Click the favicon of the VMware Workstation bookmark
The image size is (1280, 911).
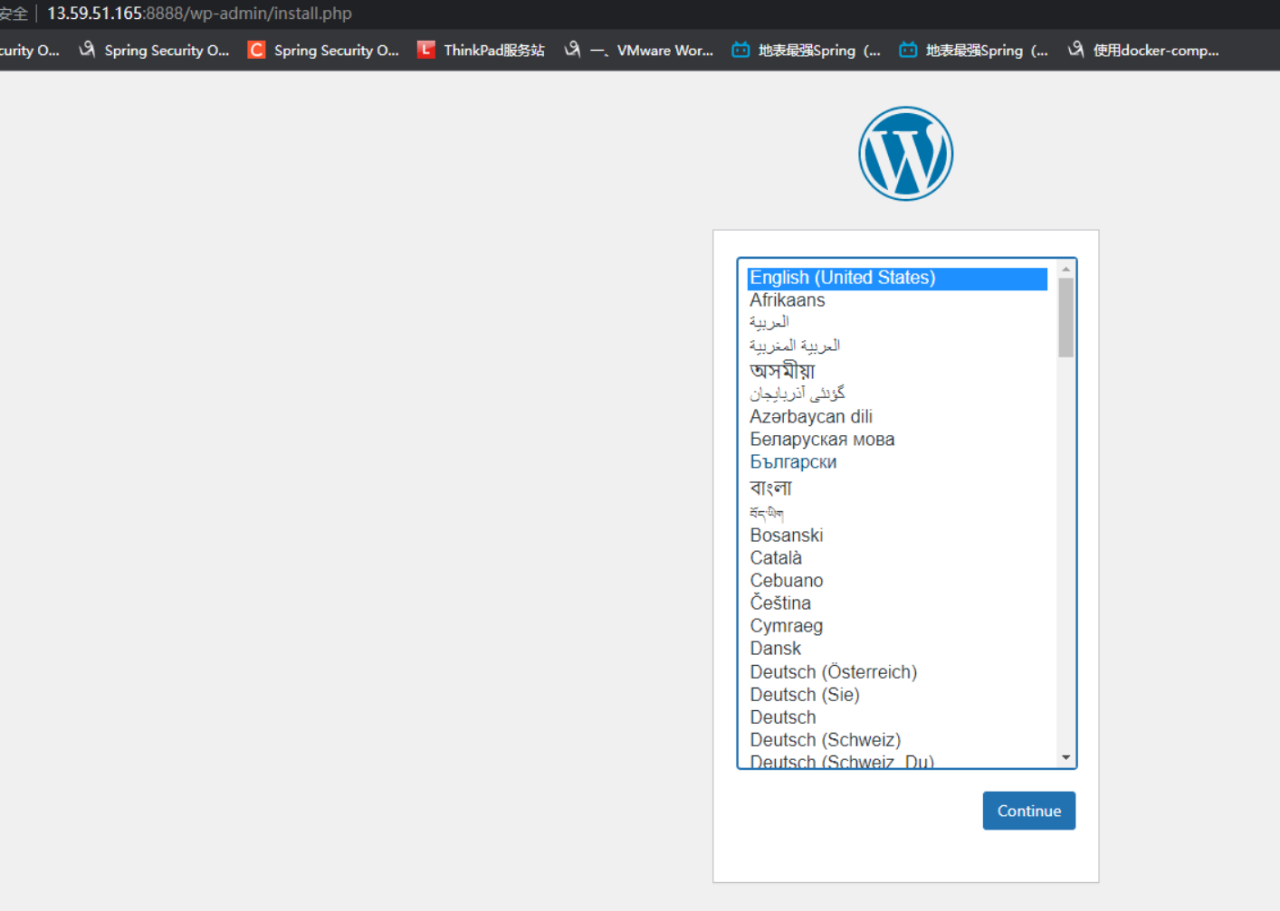573,49
